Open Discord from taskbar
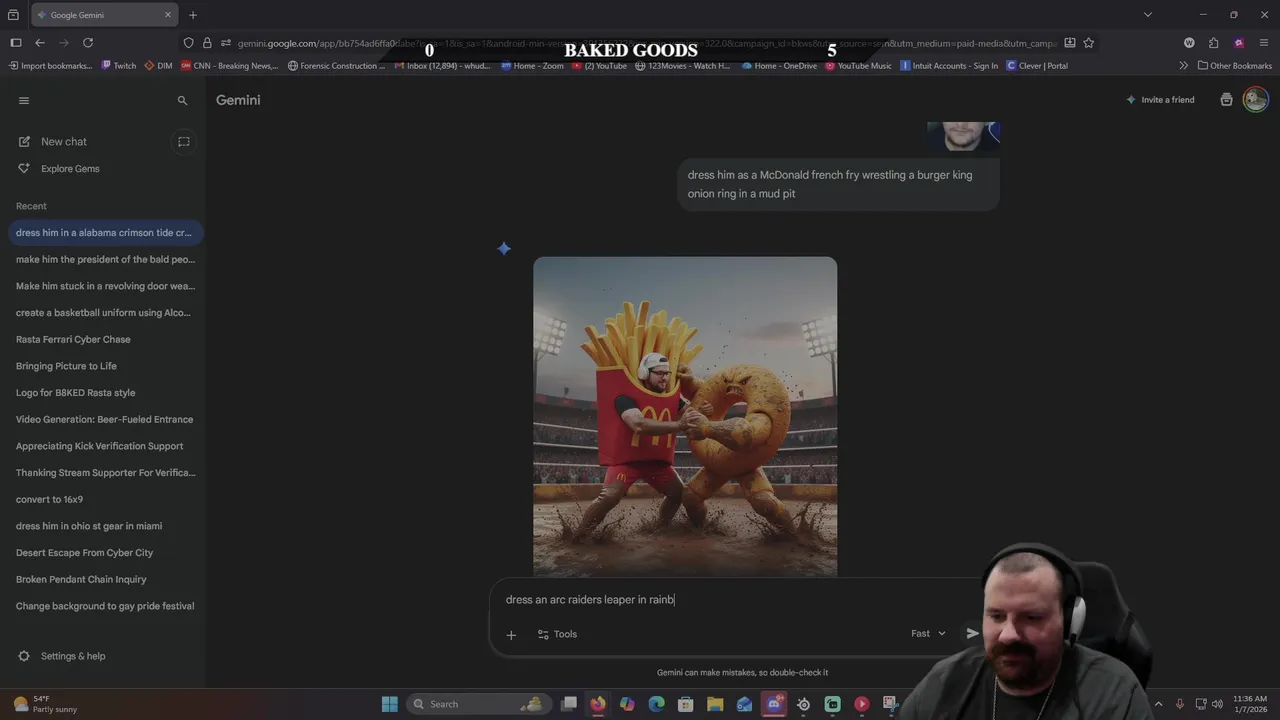Screen dimensions: 1280x720 774,704
